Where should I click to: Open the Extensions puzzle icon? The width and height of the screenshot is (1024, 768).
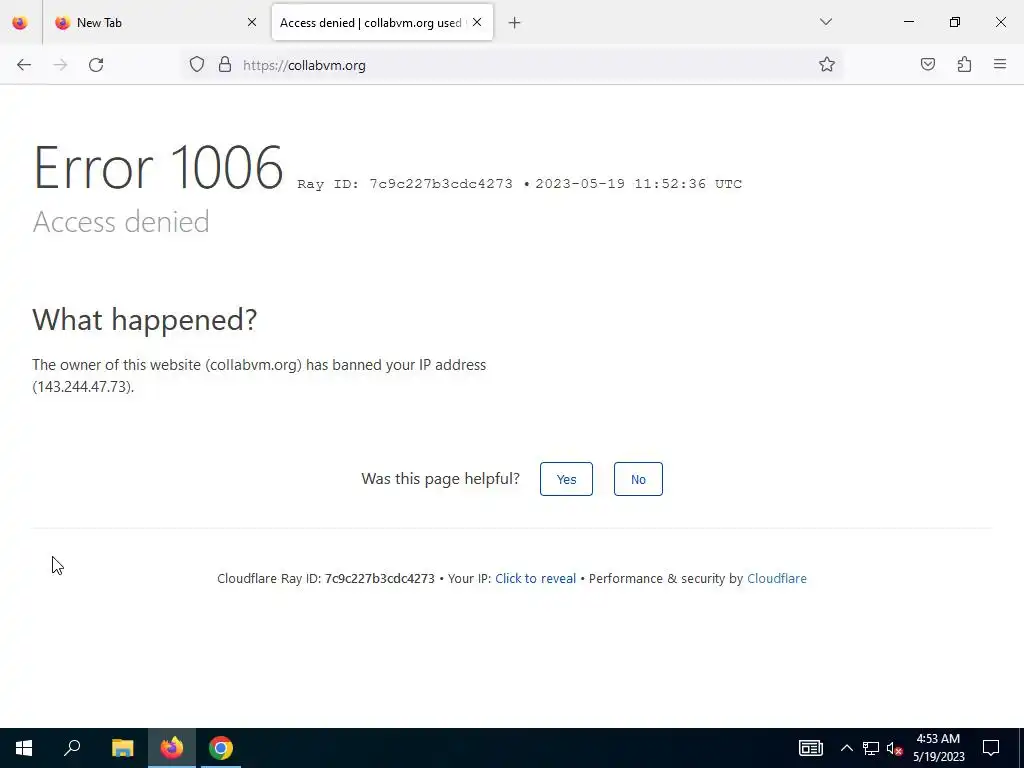964,65
